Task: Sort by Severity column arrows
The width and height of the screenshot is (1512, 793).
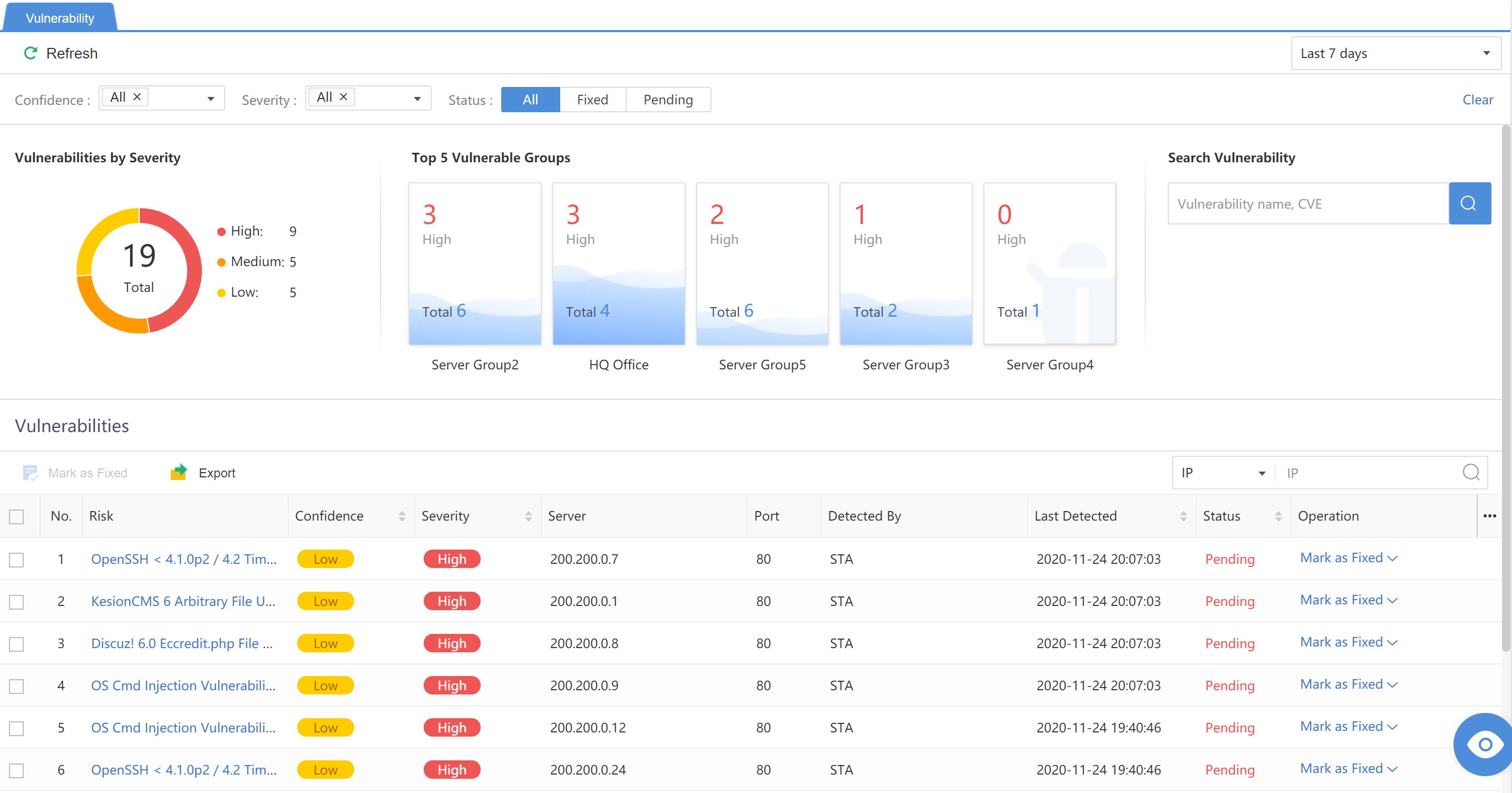Action: (528, 516)
